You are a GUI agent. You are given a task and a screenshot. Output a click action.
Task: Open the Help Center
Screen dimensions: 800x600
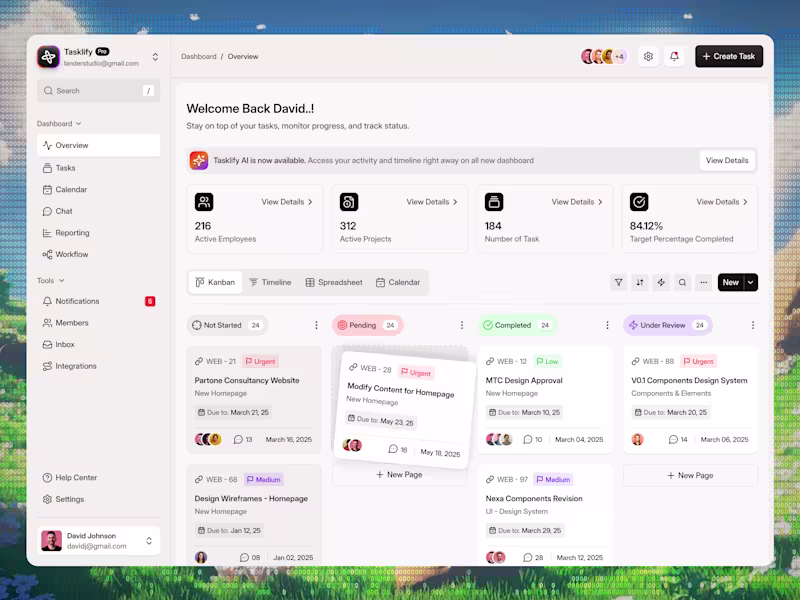pos(98,478)
